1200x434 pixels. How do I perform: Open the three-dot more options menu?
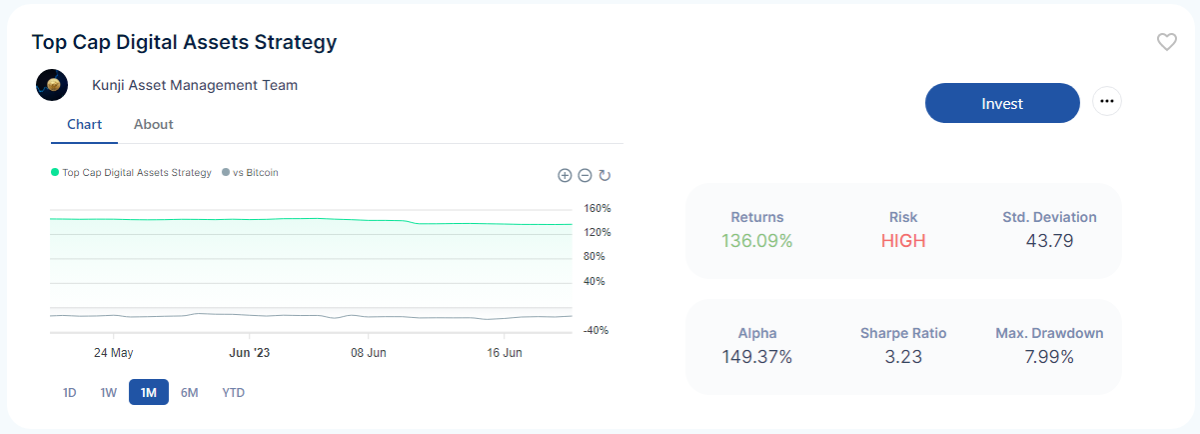[1107, 102]
